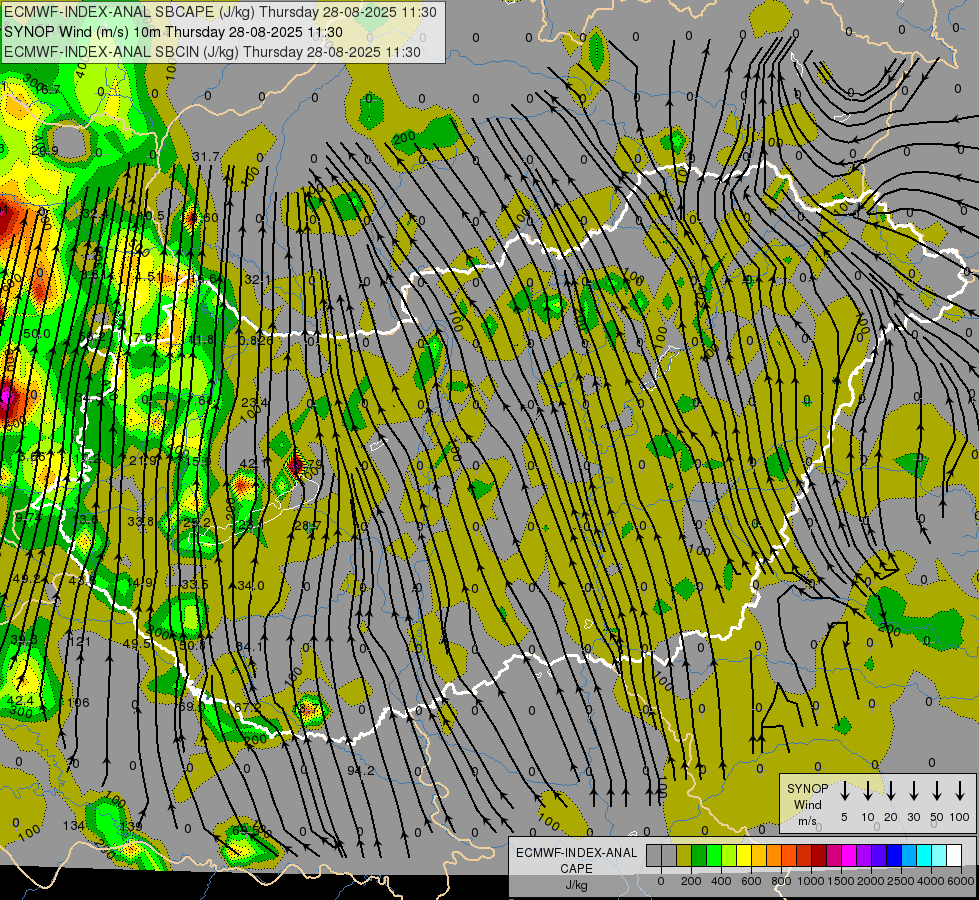Click the SBCAPE title line in header box
979x900 pixels.
220,12
